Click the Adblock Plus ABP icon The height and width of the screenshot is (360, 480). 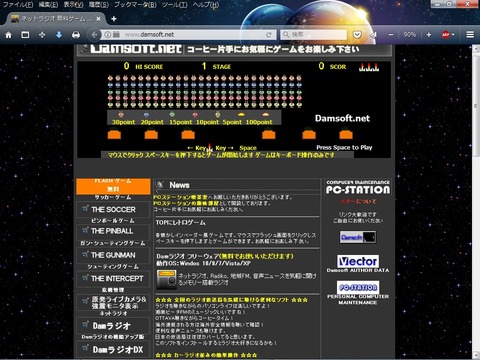pyautogui.click(x=445, y=35)
